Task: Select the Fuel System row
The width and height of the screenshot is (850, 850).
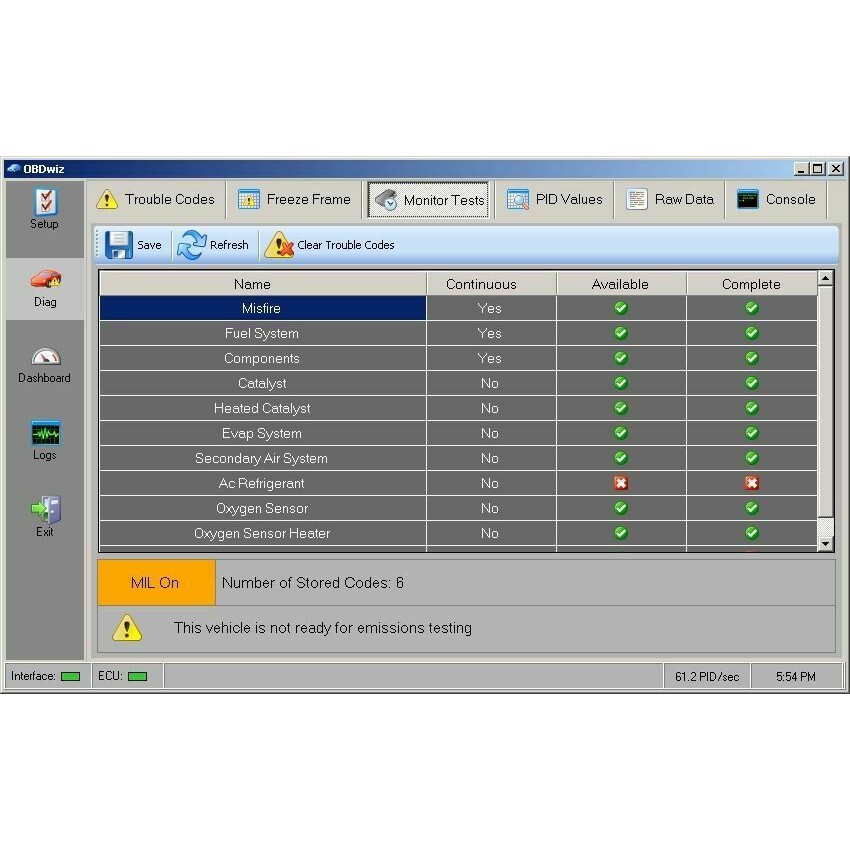Action: tap(458, 333)
